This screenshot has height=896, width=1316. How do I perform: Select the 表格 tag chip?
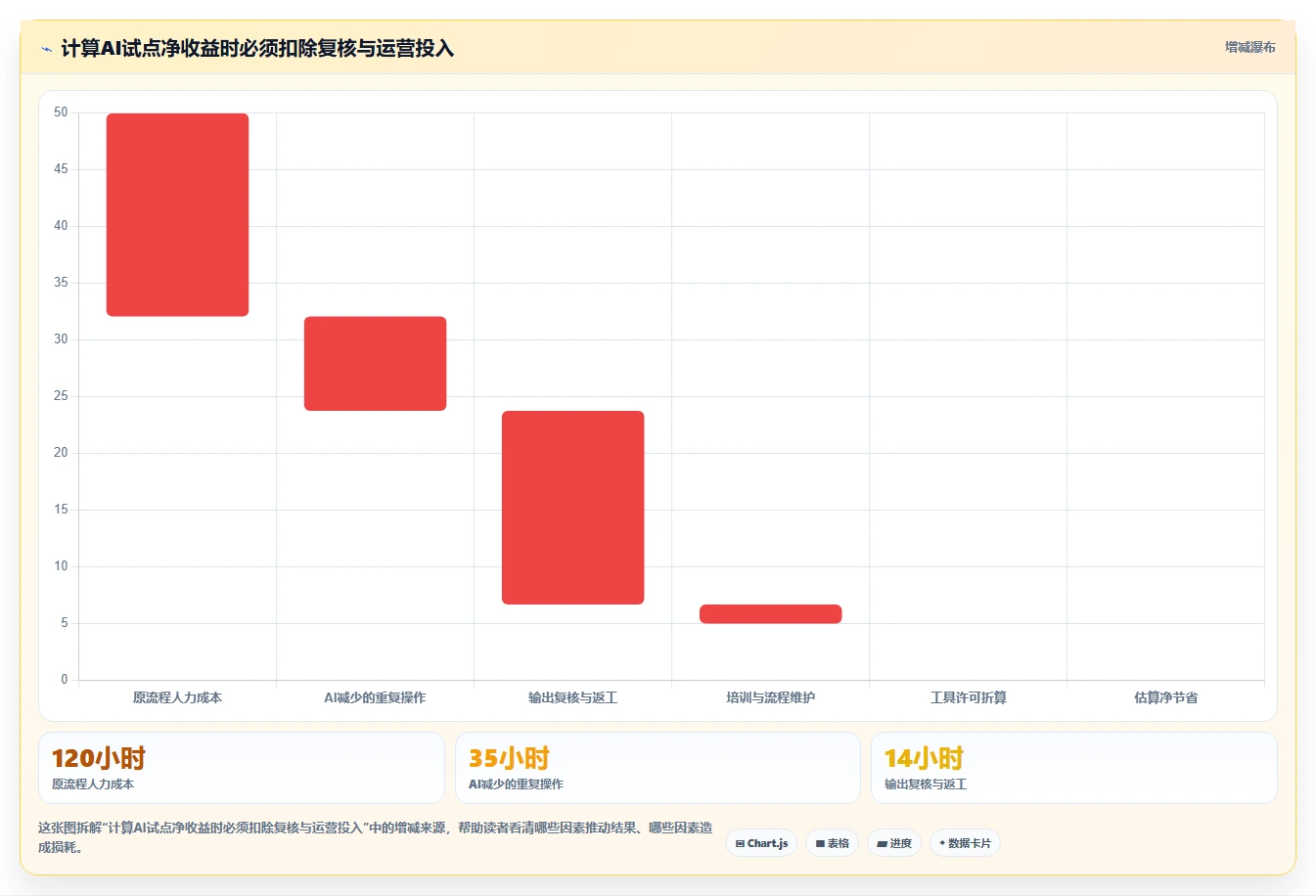click(x=832, y=843)
